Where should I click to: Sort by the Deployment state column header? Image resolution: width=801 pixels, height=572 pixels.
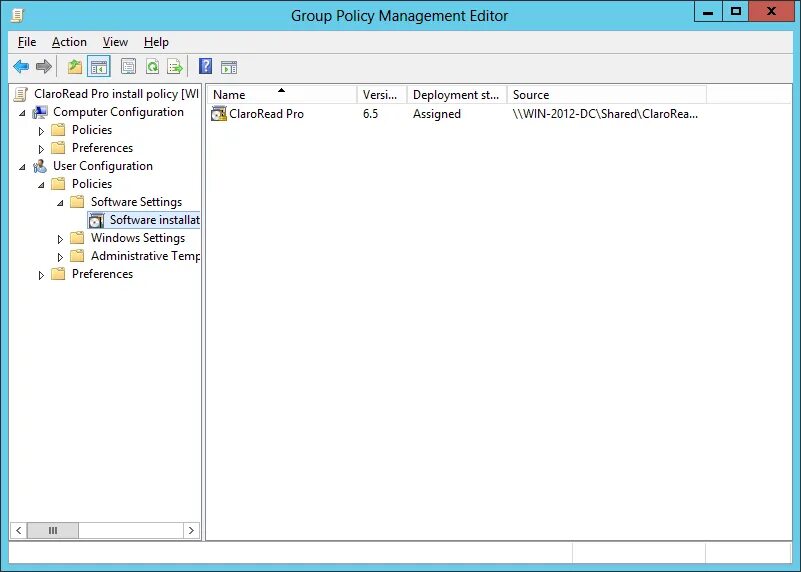pos(457,94)
